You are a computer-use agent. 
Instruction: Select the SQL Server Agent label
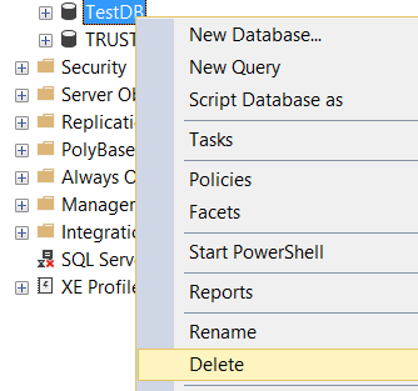[x=99, y=260]
